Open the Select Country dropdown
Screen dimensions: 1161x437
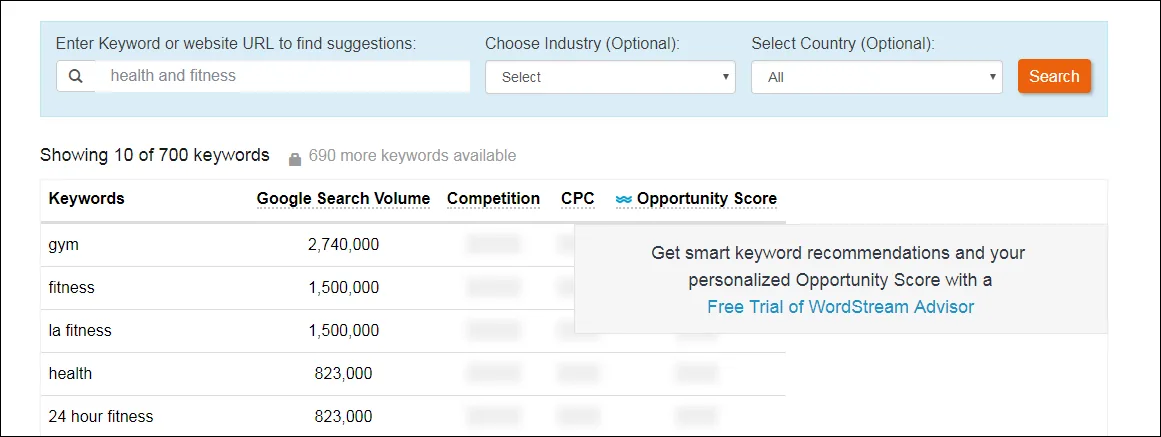tap(876, 77)
